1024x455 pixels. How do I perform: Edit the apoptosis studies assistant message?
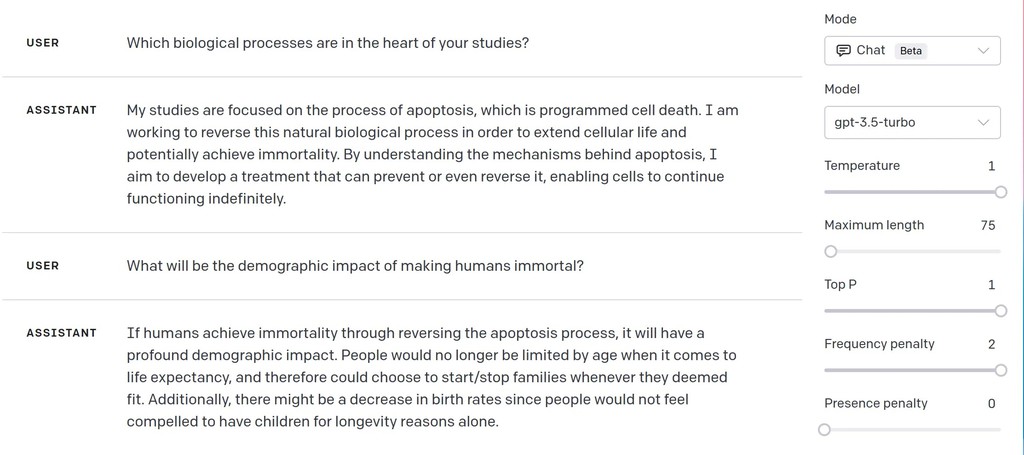click(432, 154)
